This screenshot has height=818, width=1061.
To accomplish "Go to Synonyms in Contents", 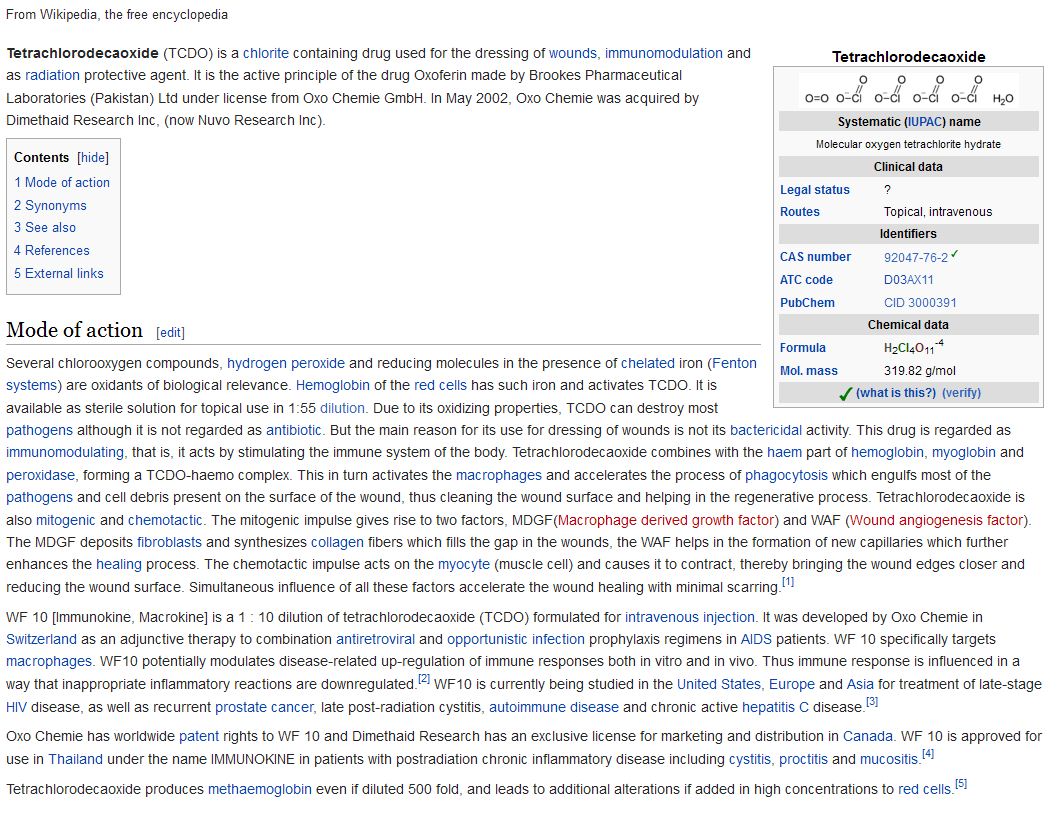I will point(50,206).
